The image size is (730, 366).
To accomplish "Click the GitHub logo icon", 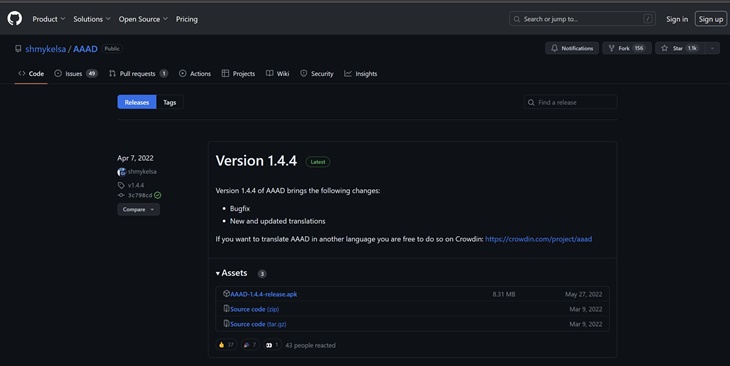I will click(14, 19).
